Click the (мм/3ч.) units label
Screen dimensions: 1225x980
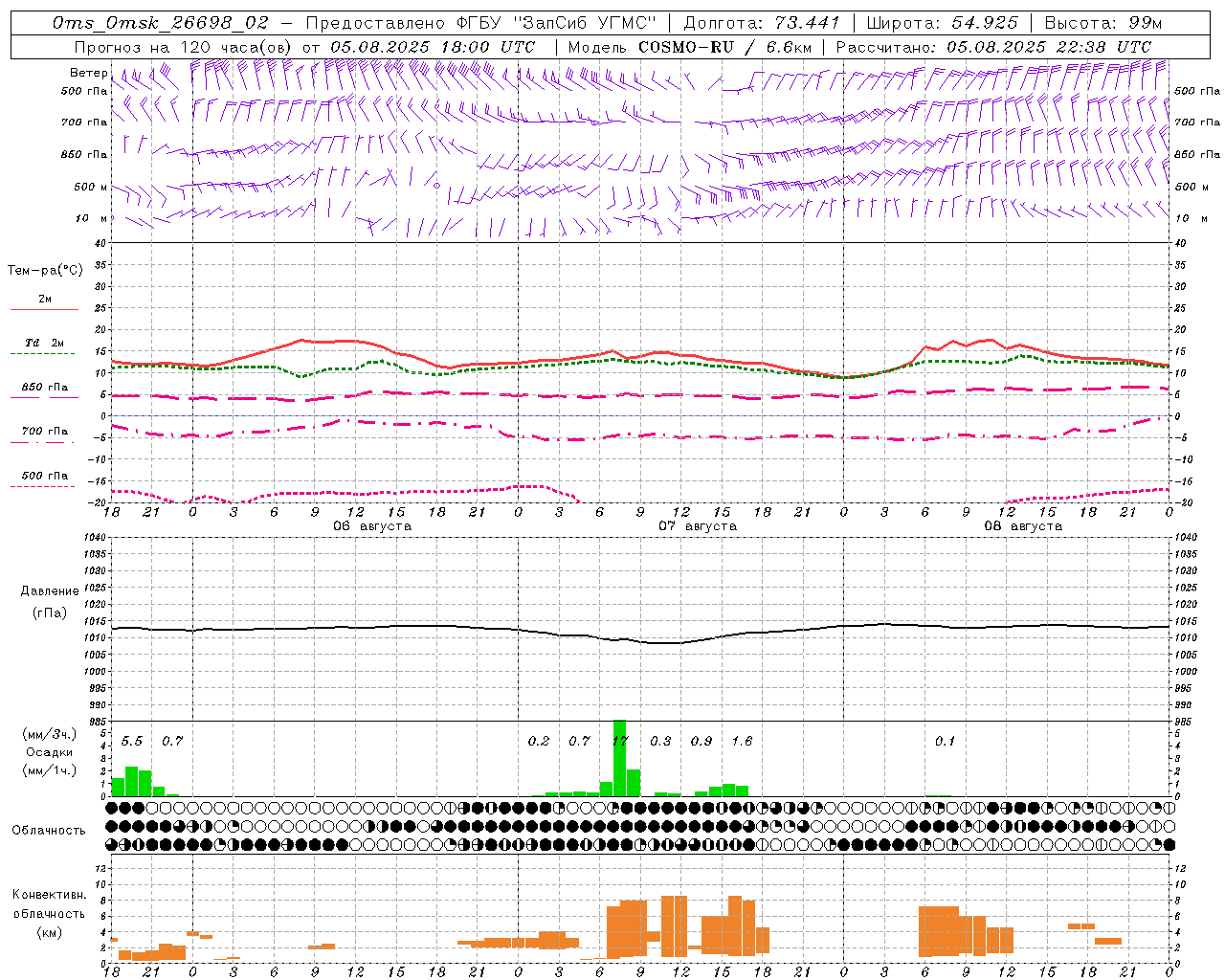pos(50,734)
